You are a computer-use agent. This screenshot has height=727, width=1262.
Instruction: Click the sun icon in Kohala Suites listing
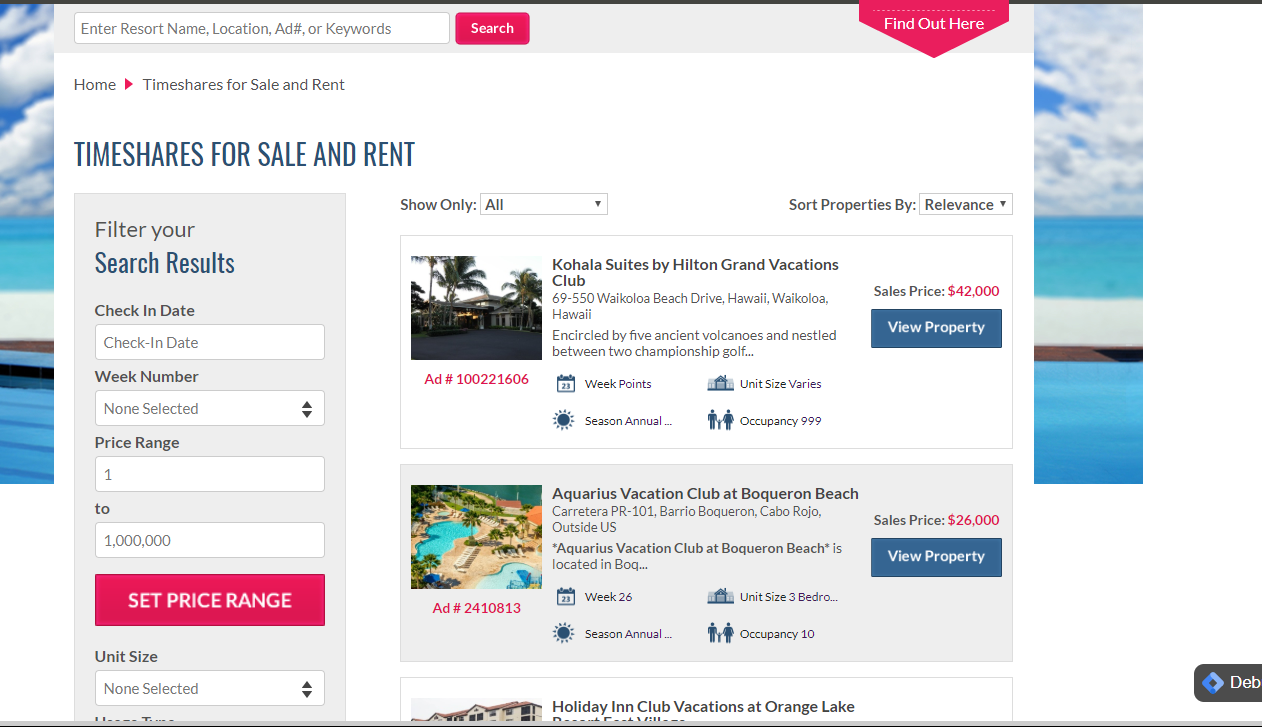coord(564,420)
